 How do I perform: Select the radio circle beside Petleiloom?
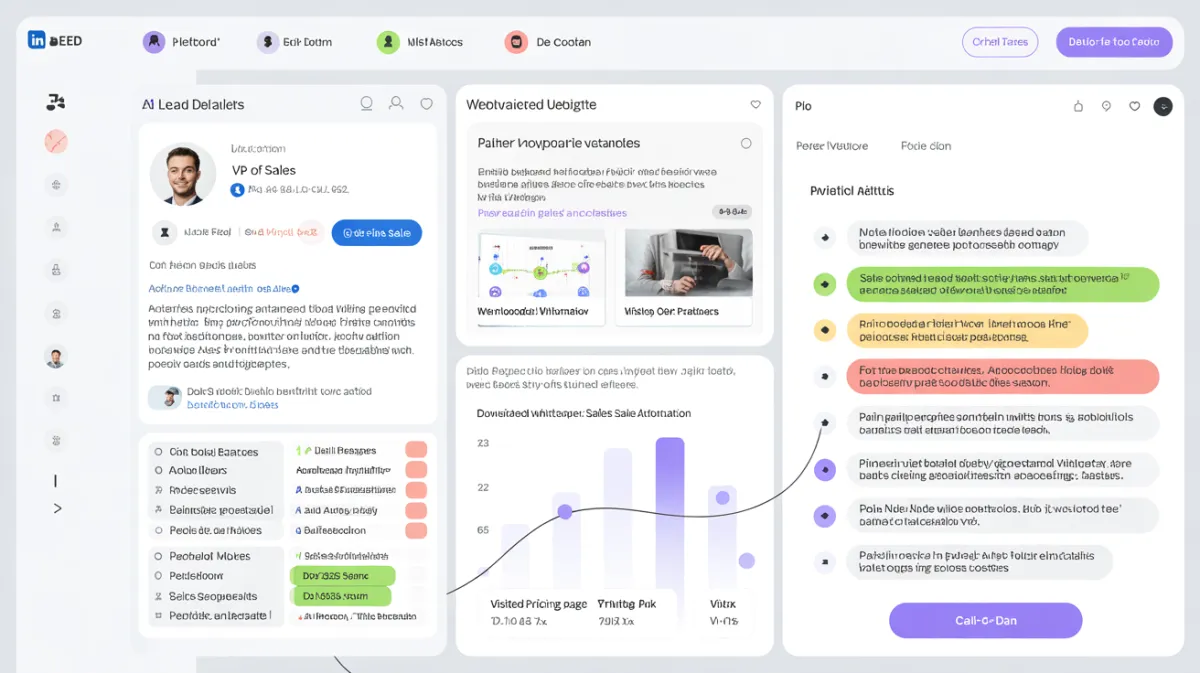pyautogui.click(x=158, y=576)
